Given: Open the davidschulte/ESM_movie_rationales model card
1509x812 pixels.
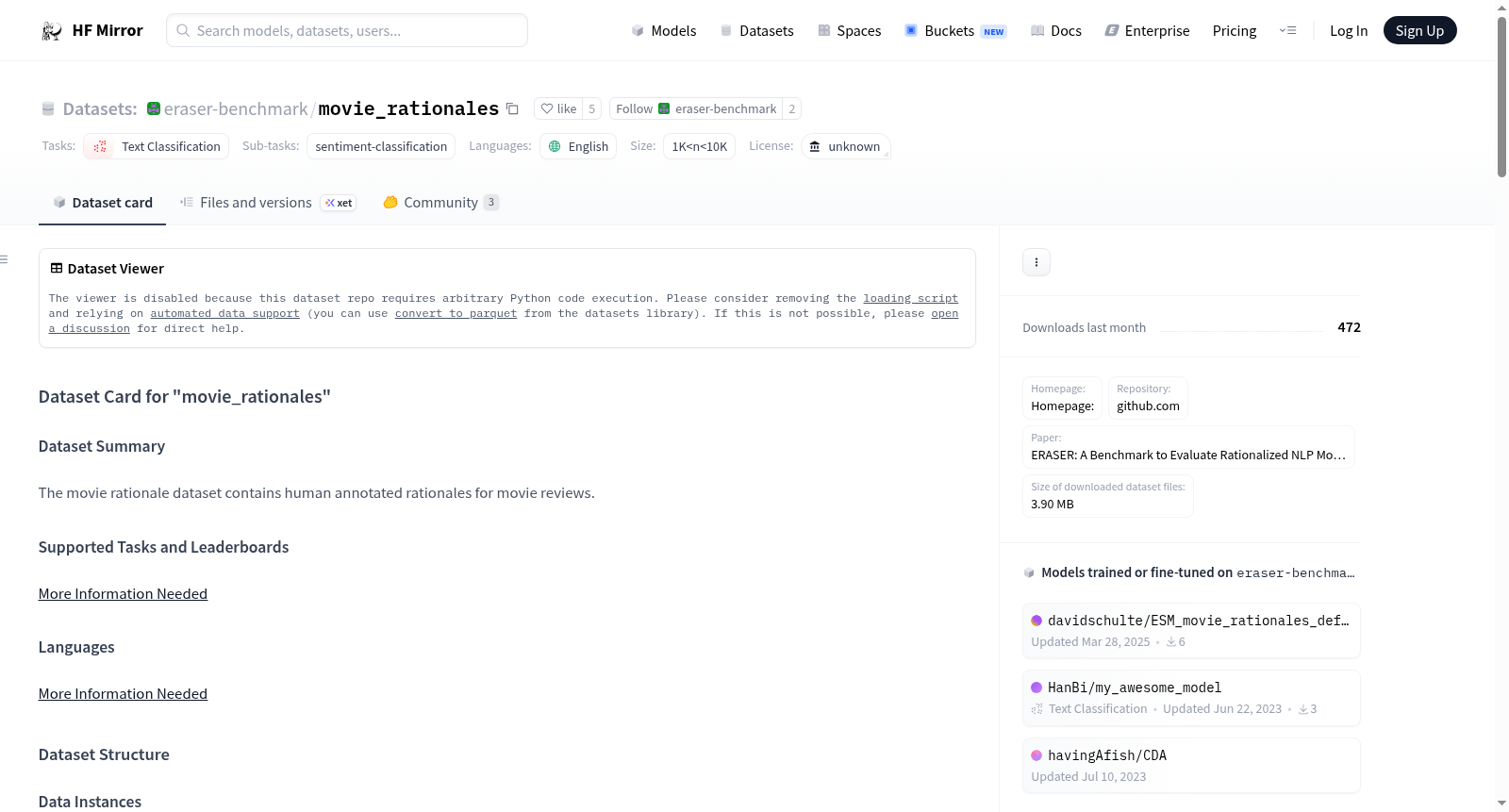Looking at the screenshot, I should click(1191, 631).
